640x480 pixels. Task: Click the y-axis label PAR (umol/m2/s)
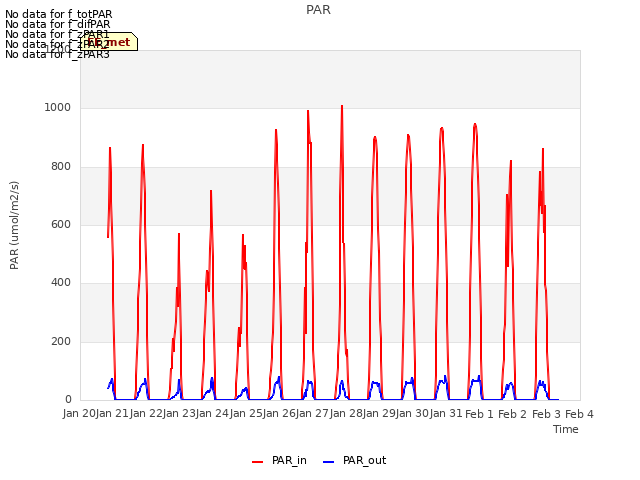tap(14, 225)
